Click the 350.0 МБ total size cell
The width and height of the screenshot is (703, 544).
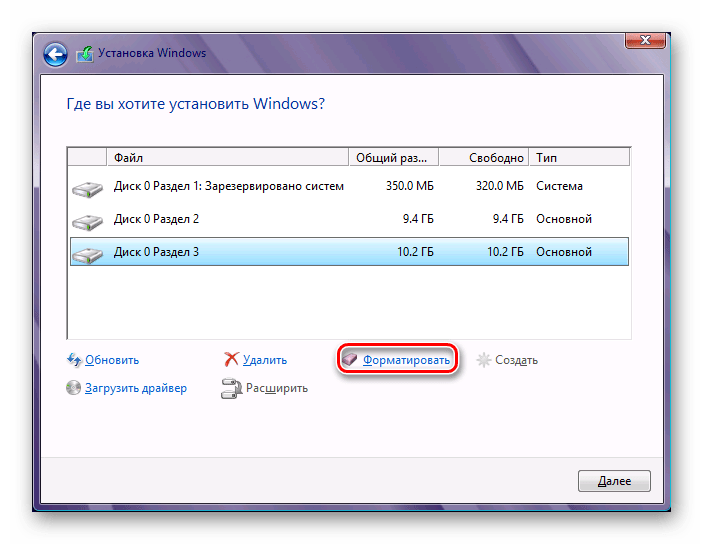pos(410,186)
